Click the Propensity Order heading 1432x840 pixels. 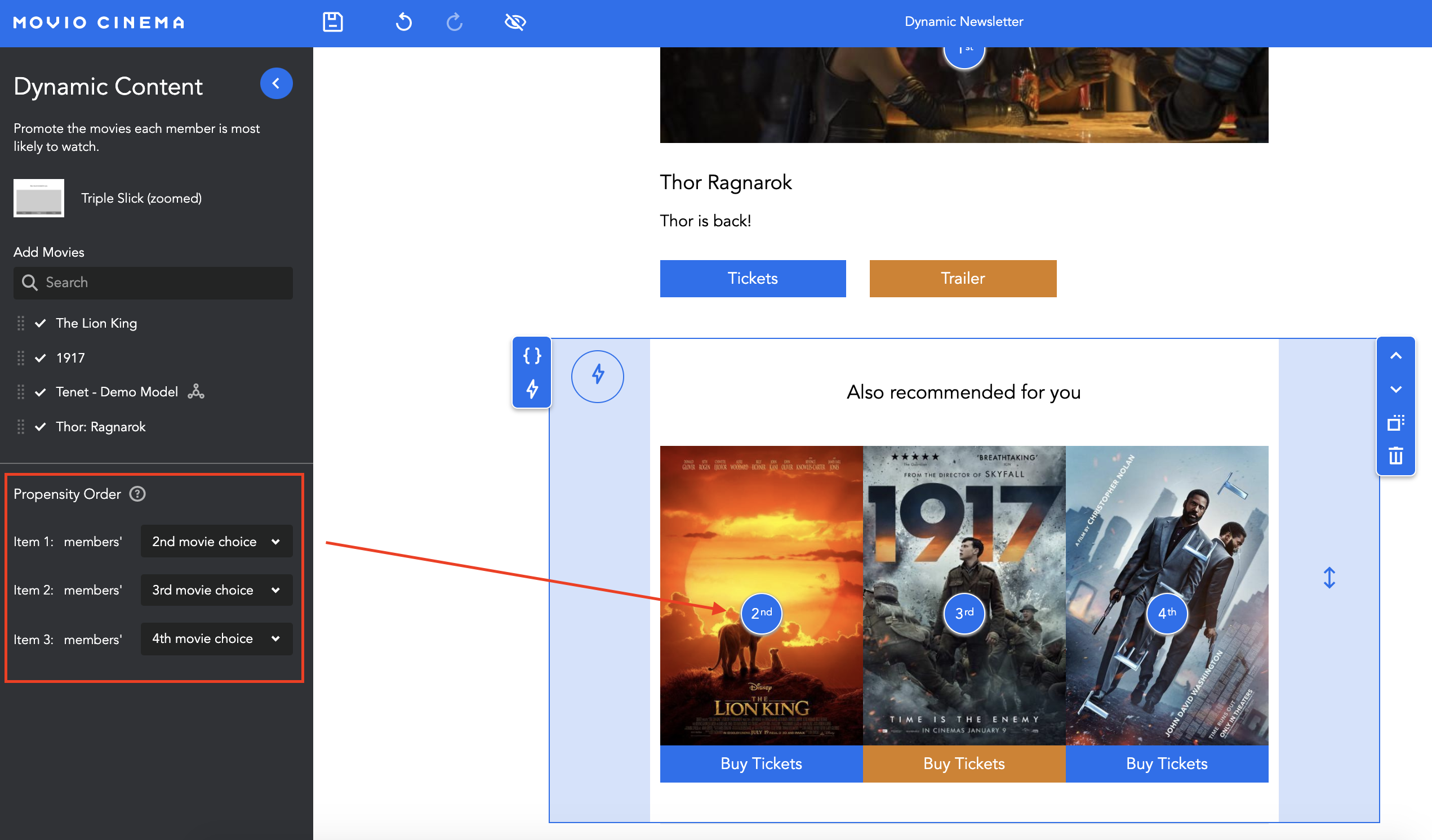pyautogui.click(x=67, y=494)
